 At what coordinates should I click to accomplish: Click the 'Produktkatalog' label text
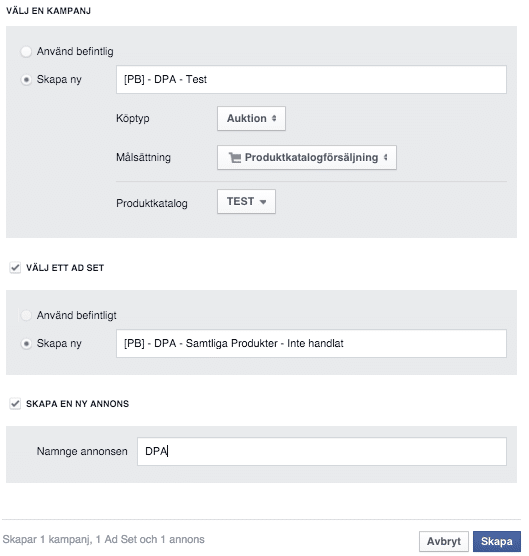[152, 203]
